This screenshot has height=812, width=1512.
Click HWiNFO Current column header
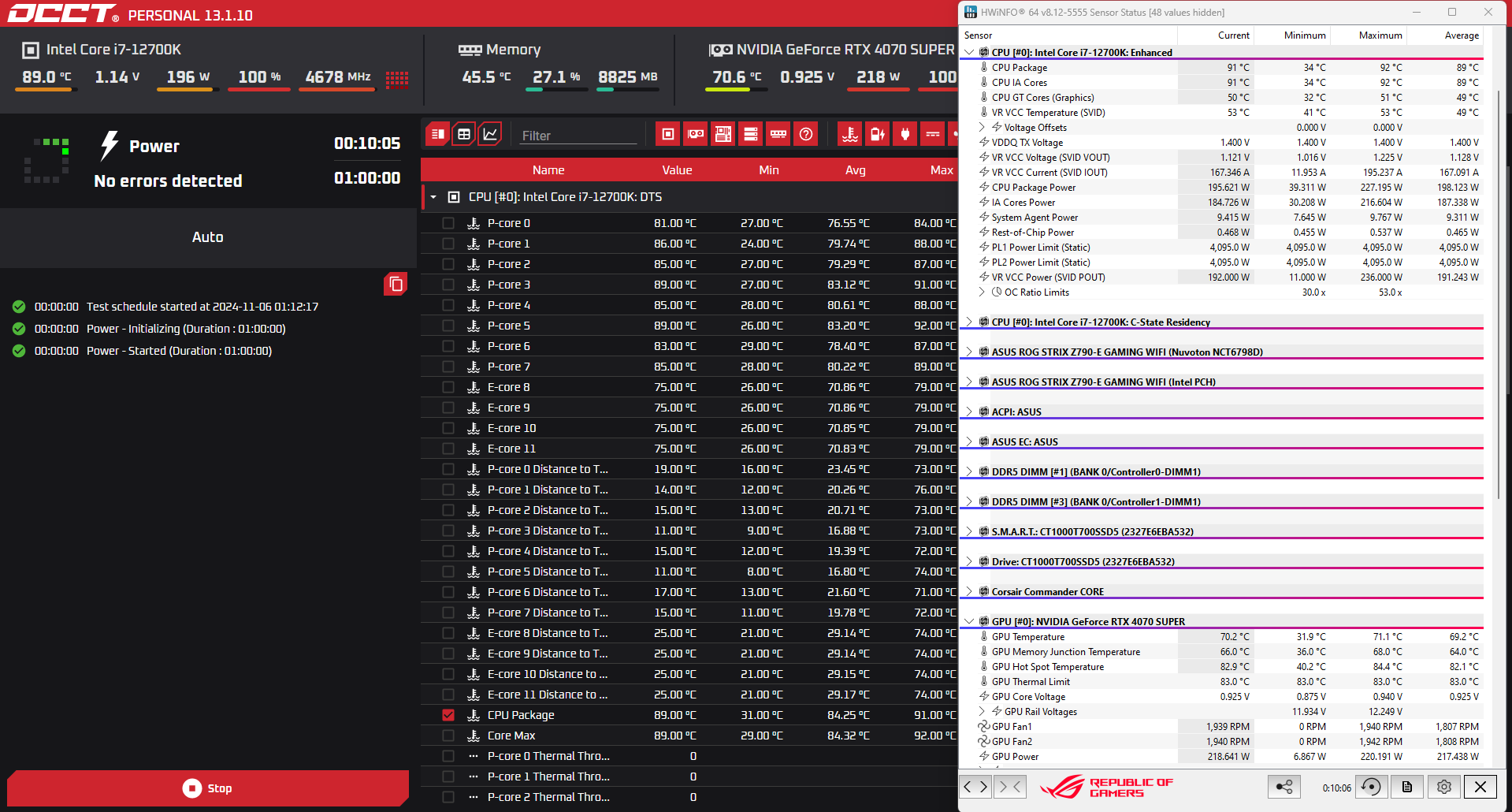(x=1216, y=35)
